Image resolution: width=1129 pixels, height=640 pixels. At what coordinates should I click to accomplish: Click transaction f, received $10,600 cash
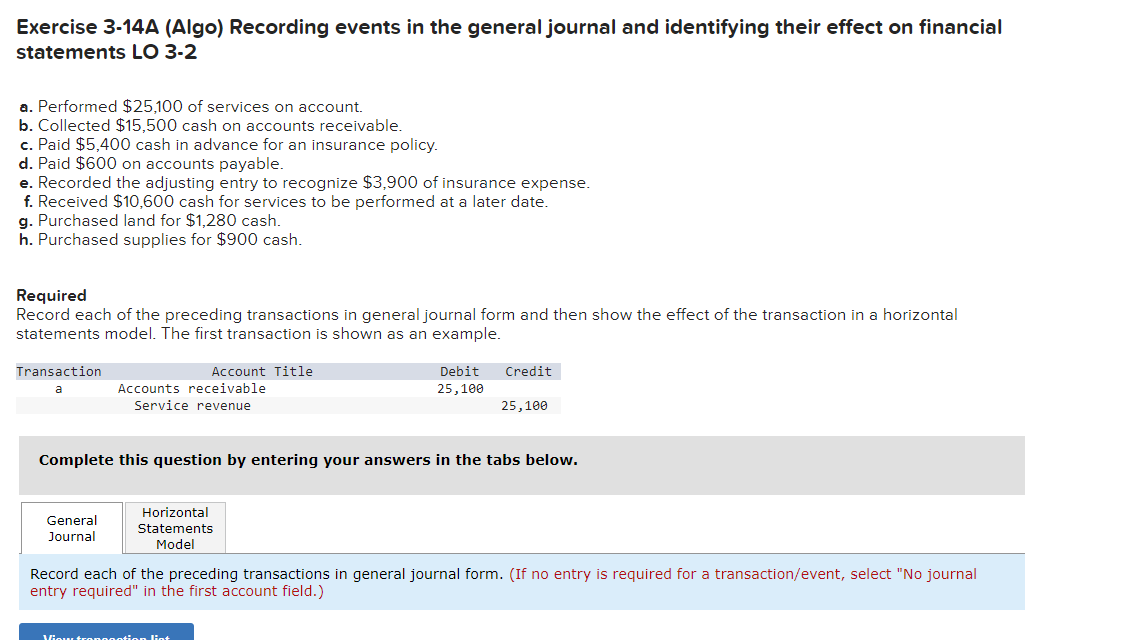coord(285,202)
